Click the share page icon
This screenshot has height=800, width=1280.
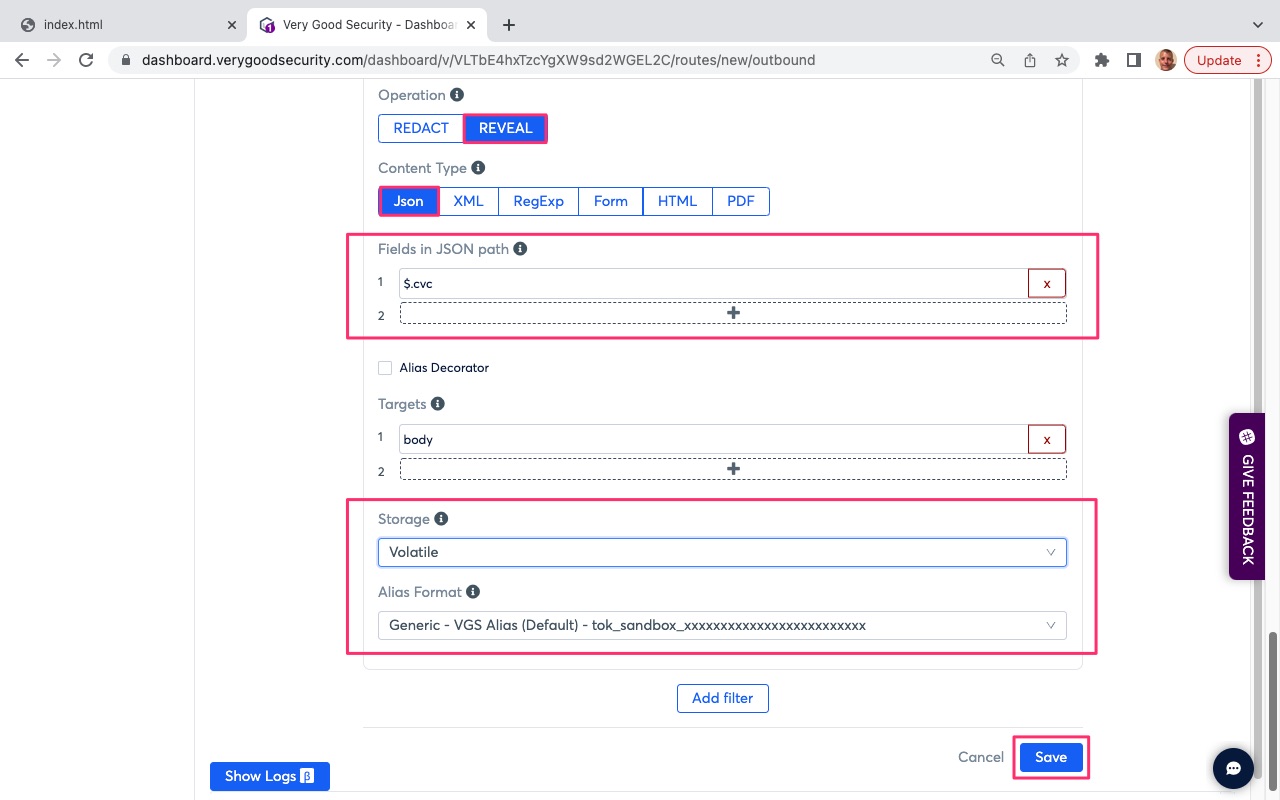[1030, 60]
